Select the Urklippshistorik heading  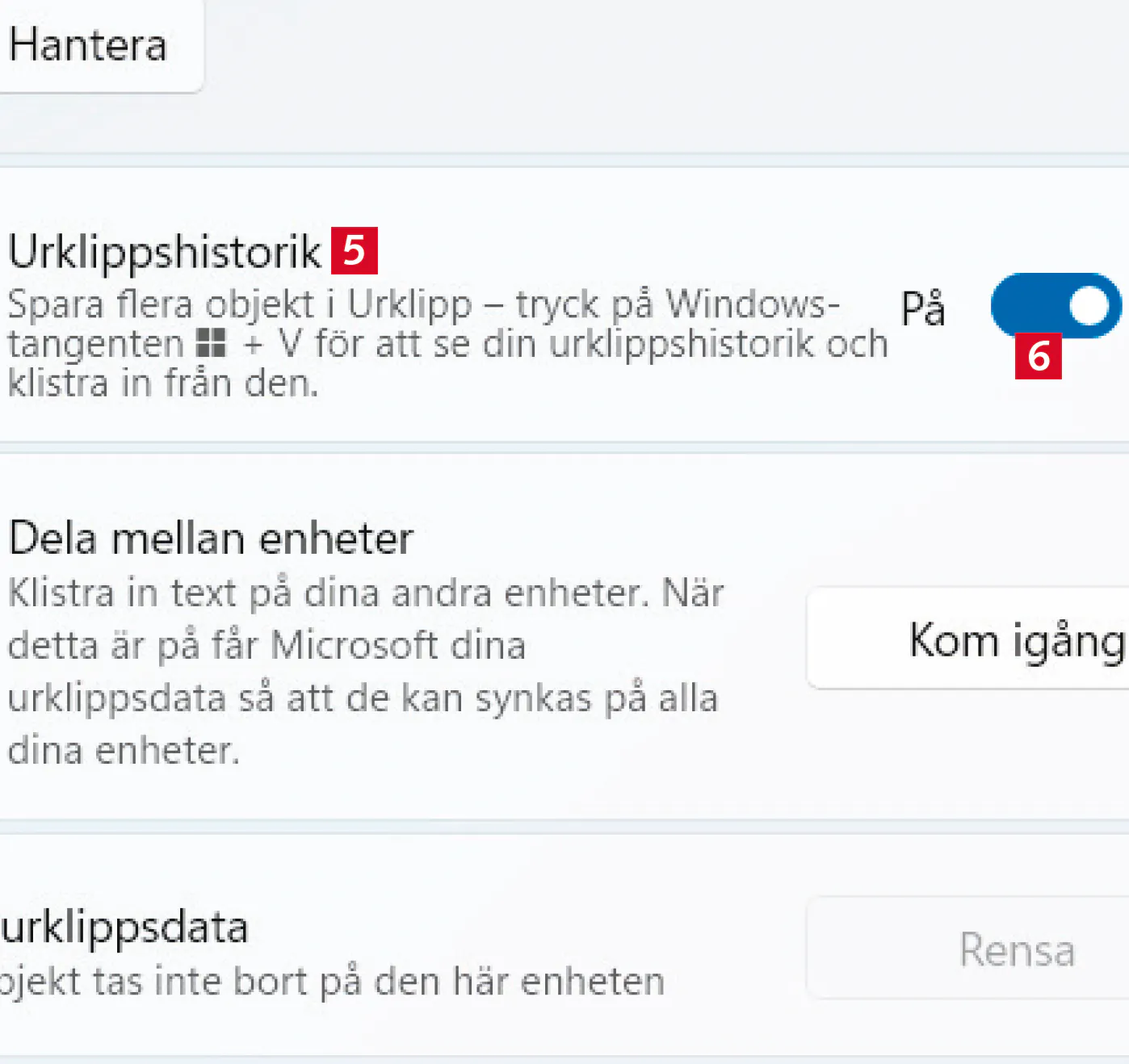click(164, 252)
